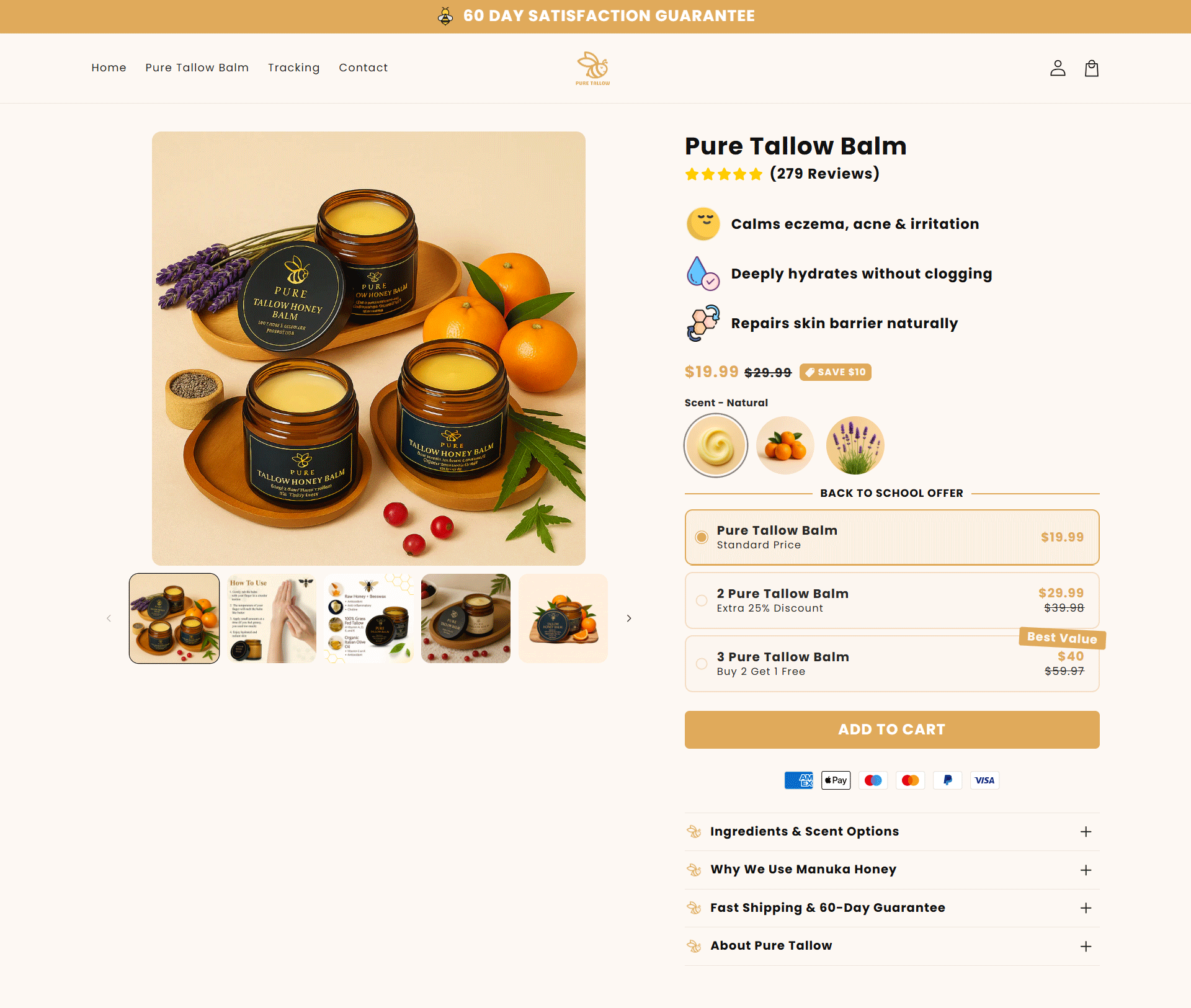Open the shopping bag cart icon
Viewport: 1191px width, 1008px height.
point(1092,68)
